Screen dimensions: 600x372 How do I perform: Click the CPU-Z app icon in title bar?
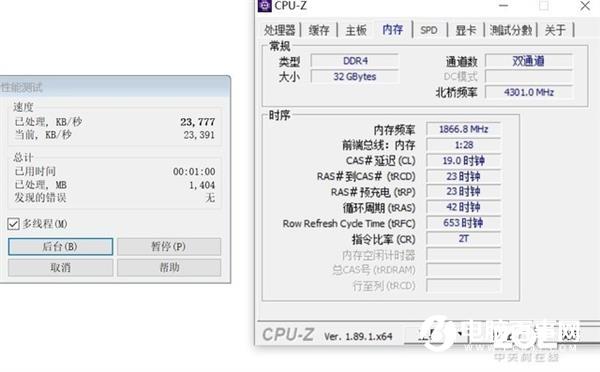point(264,5)
